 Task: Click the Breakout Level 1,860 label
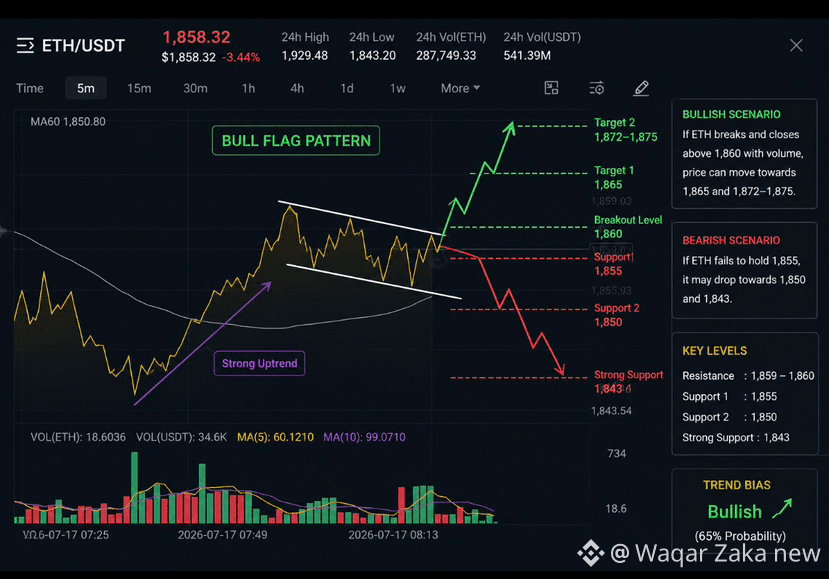(628, 227)
